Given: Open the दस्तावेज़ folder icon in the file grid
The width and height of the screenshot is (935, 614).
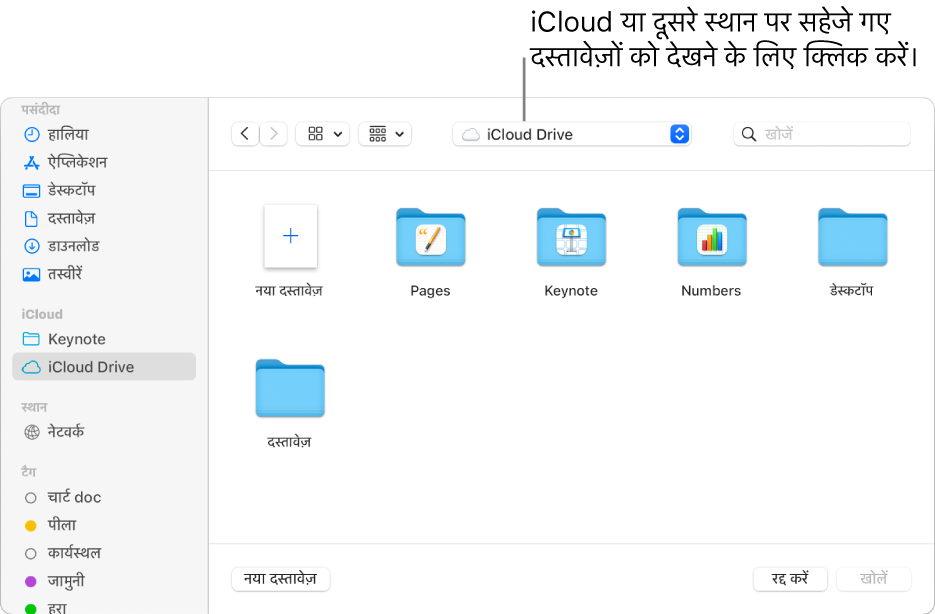Looking at the screenshot, I should point(290,387).
